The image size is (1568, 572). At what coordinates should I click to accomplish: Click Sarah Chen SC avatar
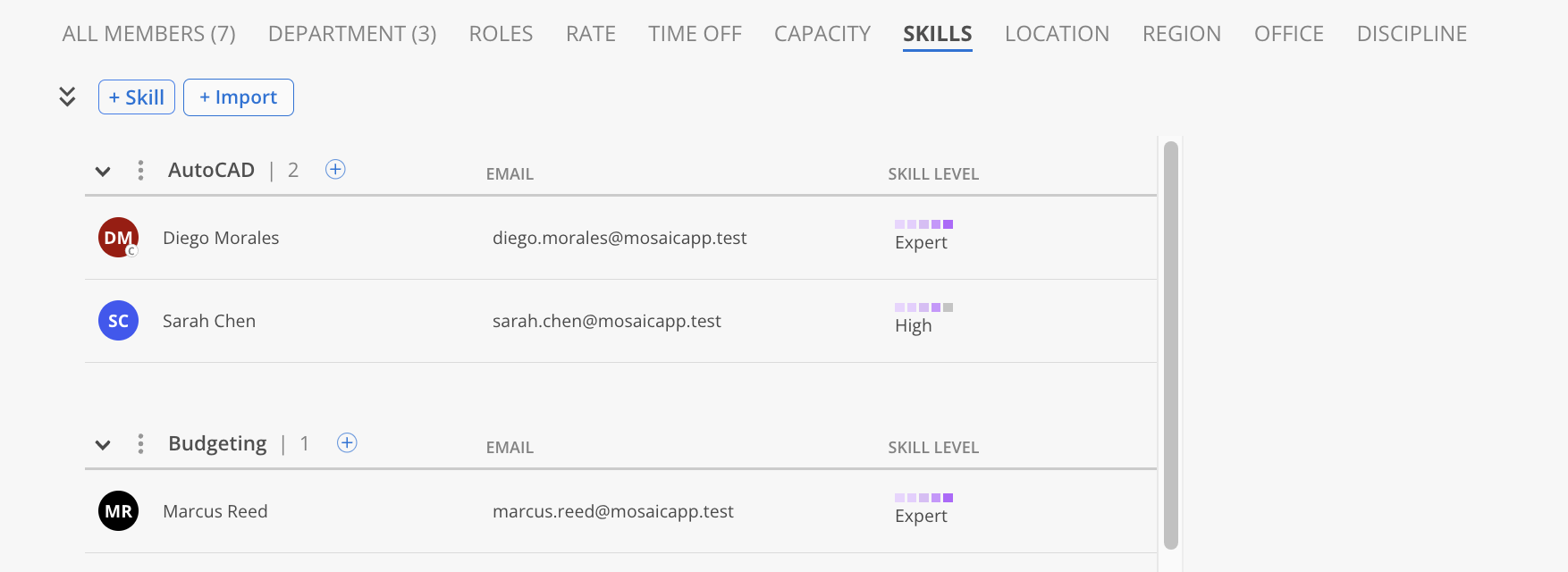coord(118,321)
